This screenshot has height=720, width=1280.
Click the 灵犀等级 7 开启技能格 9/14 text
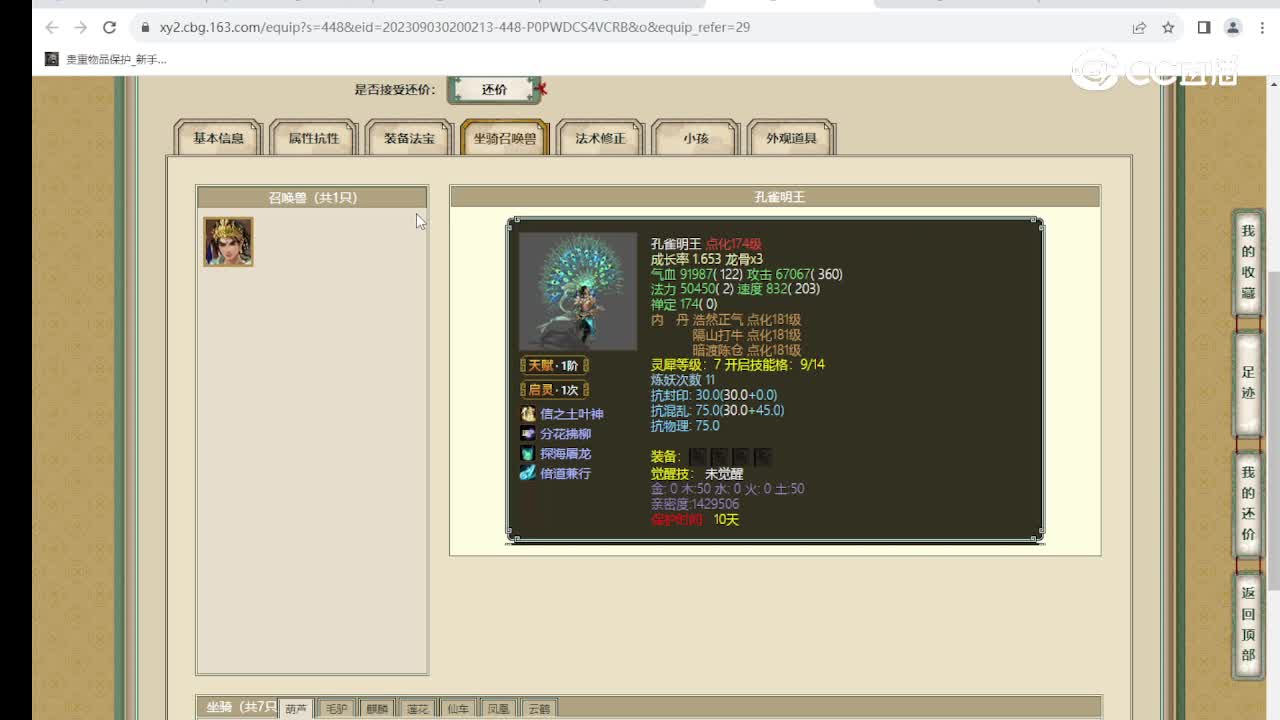(738, 365)
